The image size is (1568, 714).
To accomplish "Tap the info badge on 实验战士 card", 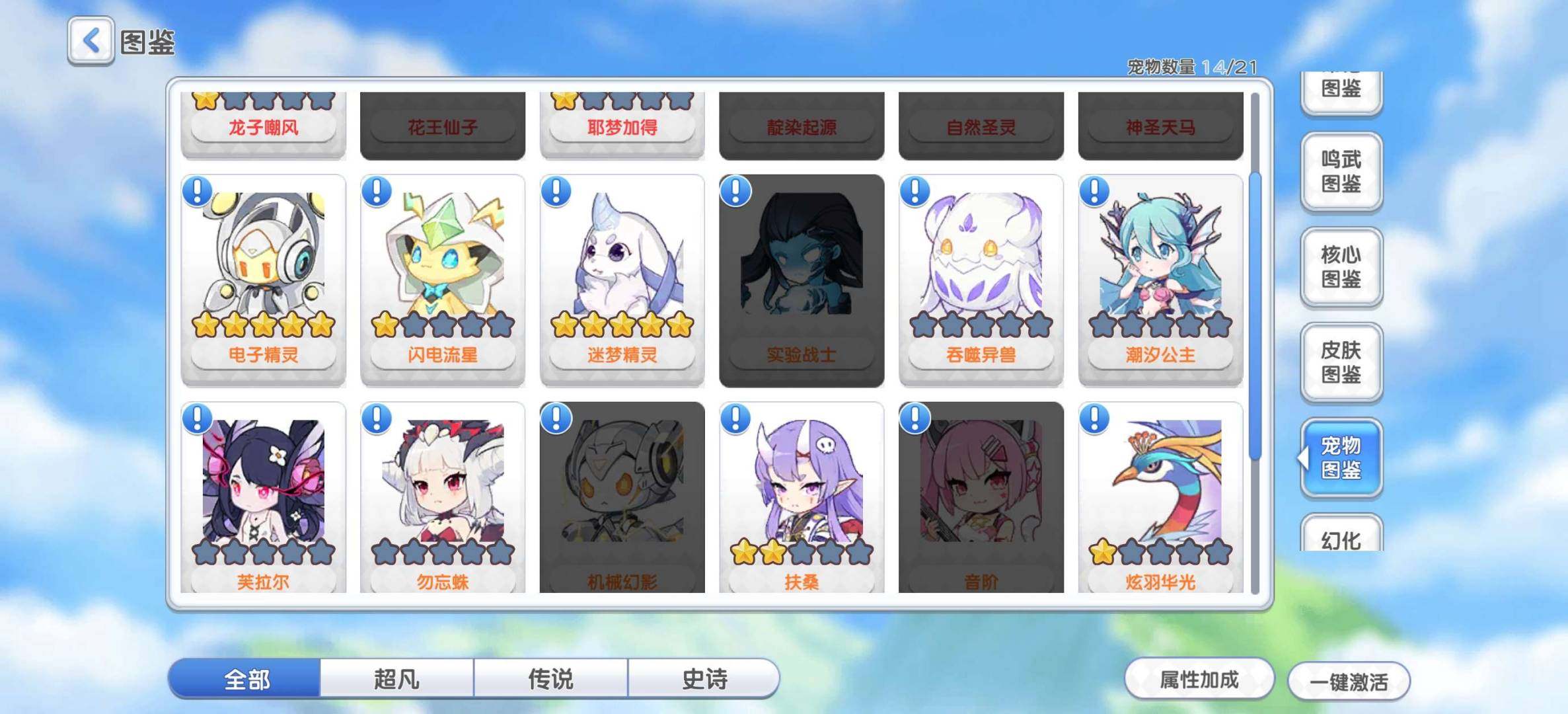I will point(735,191).
